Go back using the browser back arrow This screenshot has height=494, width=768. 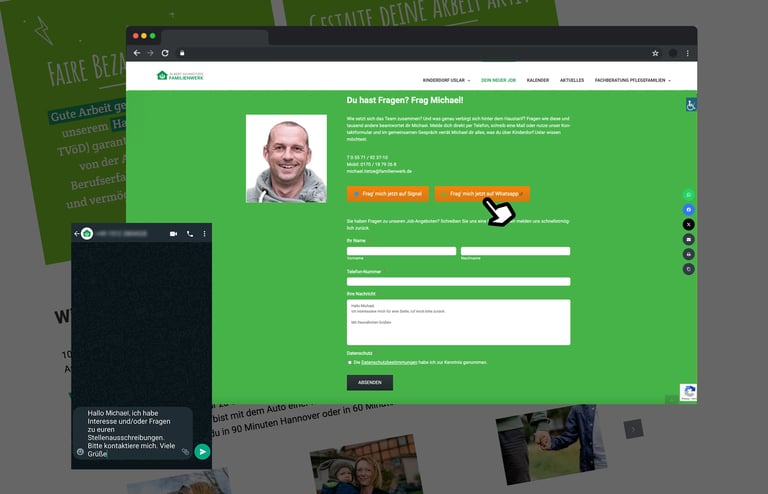(137, 53)
